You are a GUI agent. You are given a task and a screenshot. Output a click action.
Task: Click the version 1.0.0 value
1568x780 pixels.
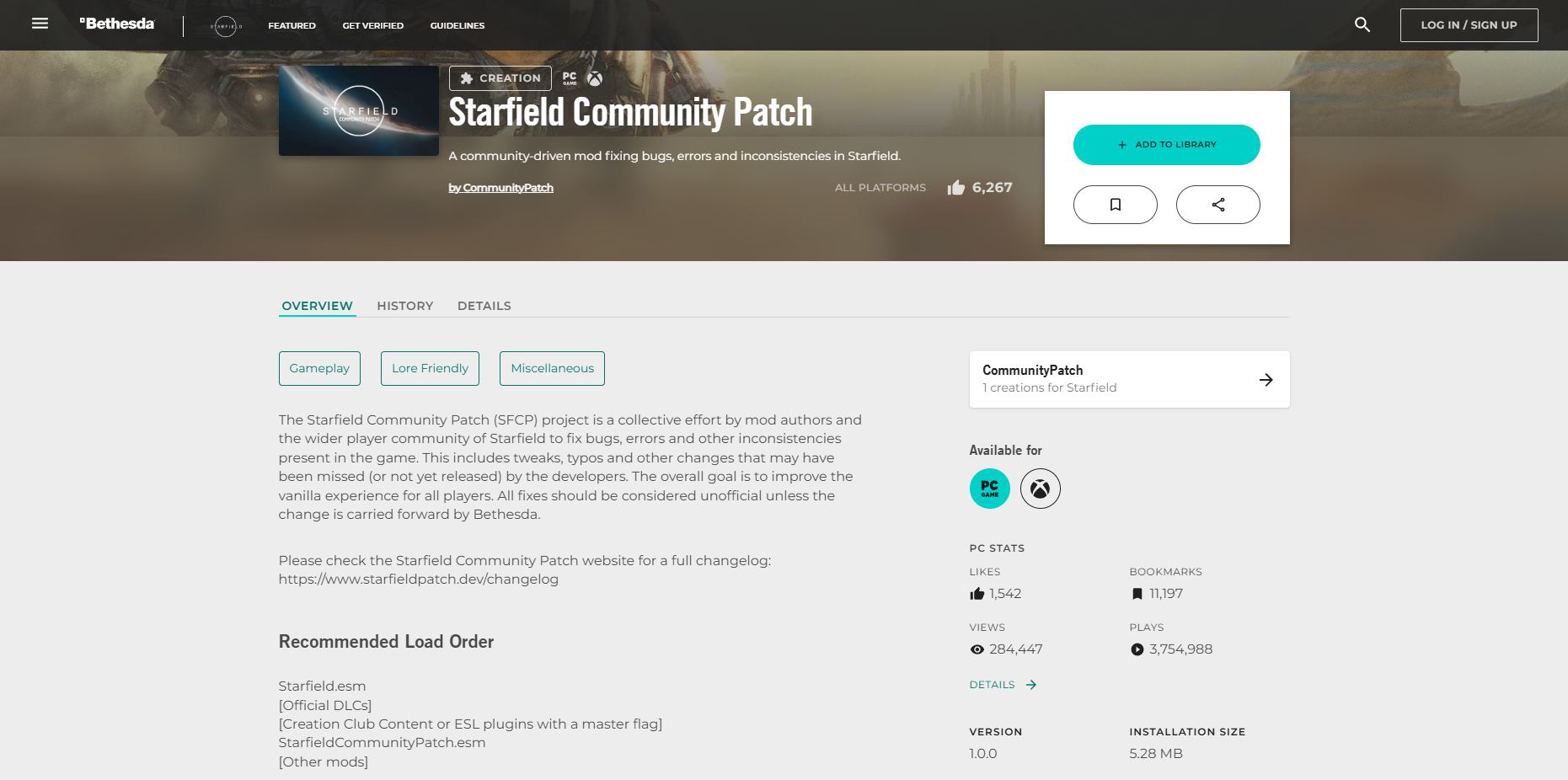pyautogui.click(x=983, y=754)
